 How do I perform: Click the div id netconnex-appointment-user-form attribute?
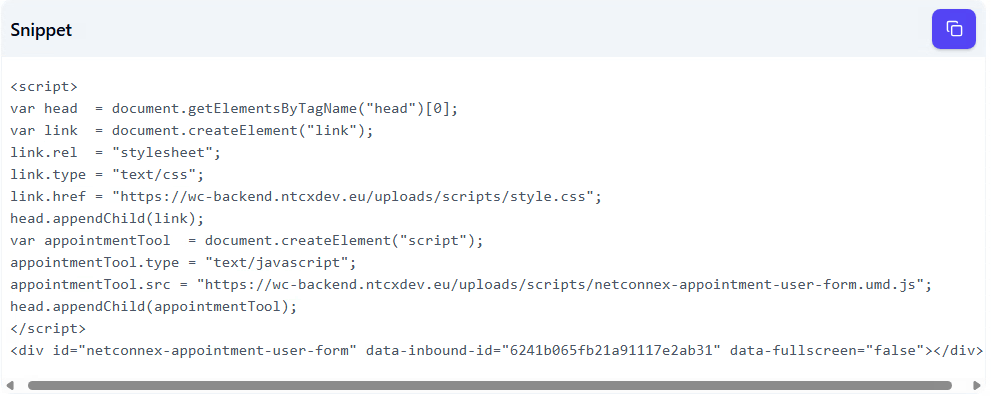pyautogui.click(x=205, y=351)
